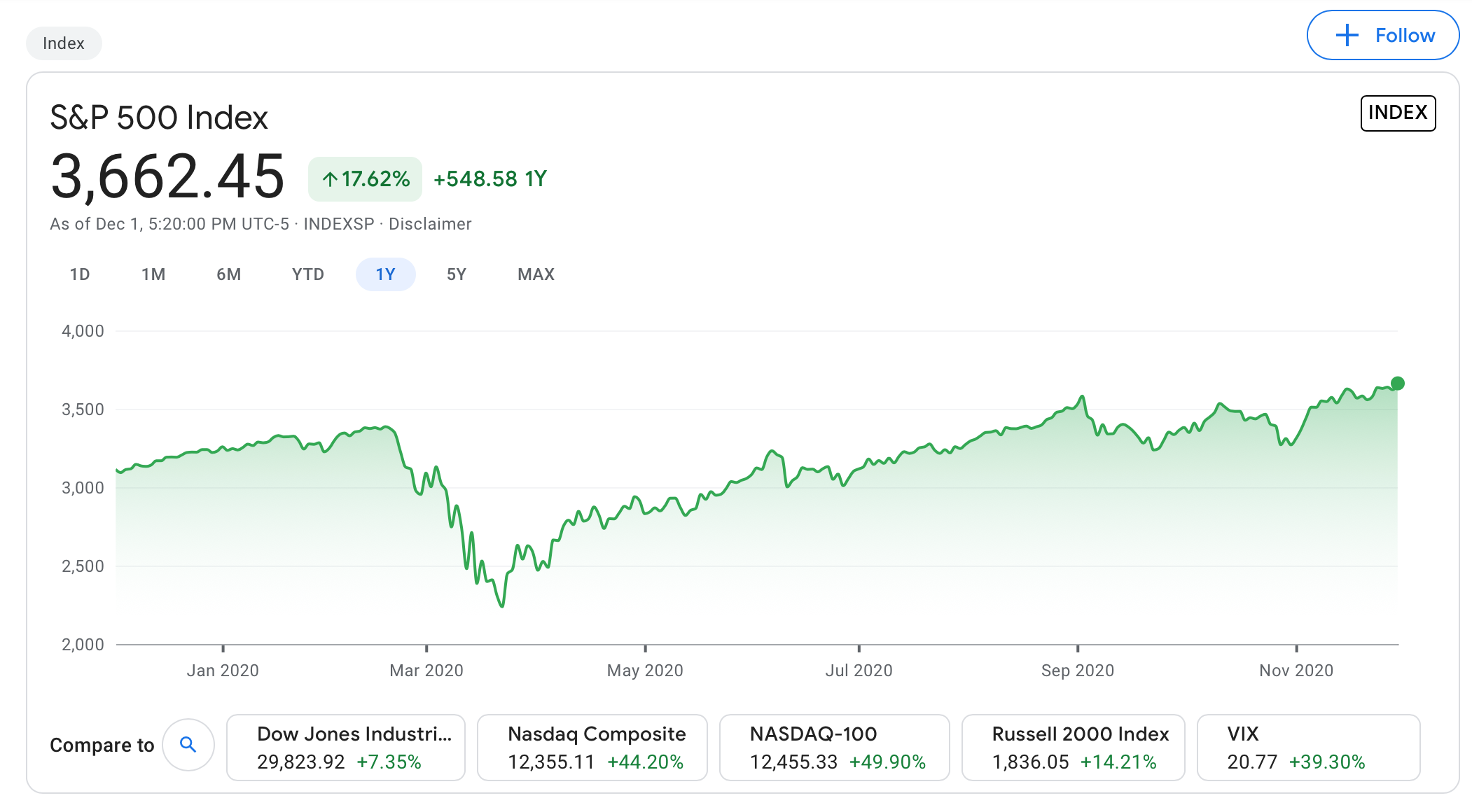The image size is (1472, 812).
Task: Click the green endpoint dot on chart
Action: [1398, 383]
